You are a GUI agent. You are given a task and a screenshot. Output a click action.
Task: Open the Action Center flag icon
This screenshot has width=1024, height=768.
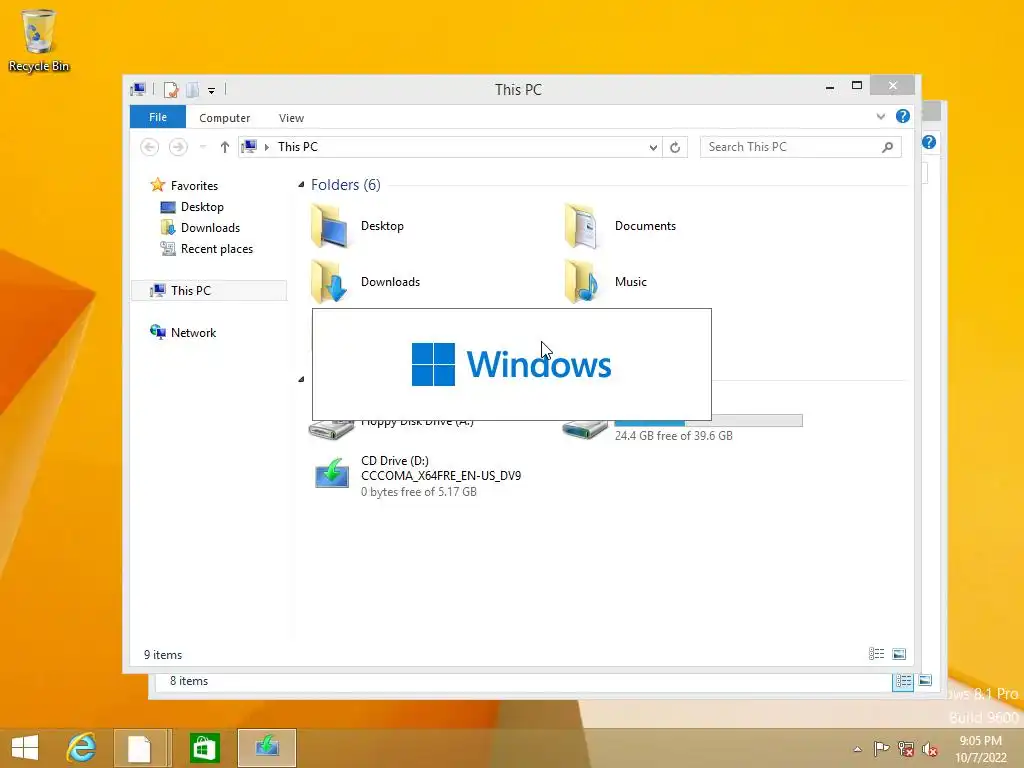tap(881, 749)
